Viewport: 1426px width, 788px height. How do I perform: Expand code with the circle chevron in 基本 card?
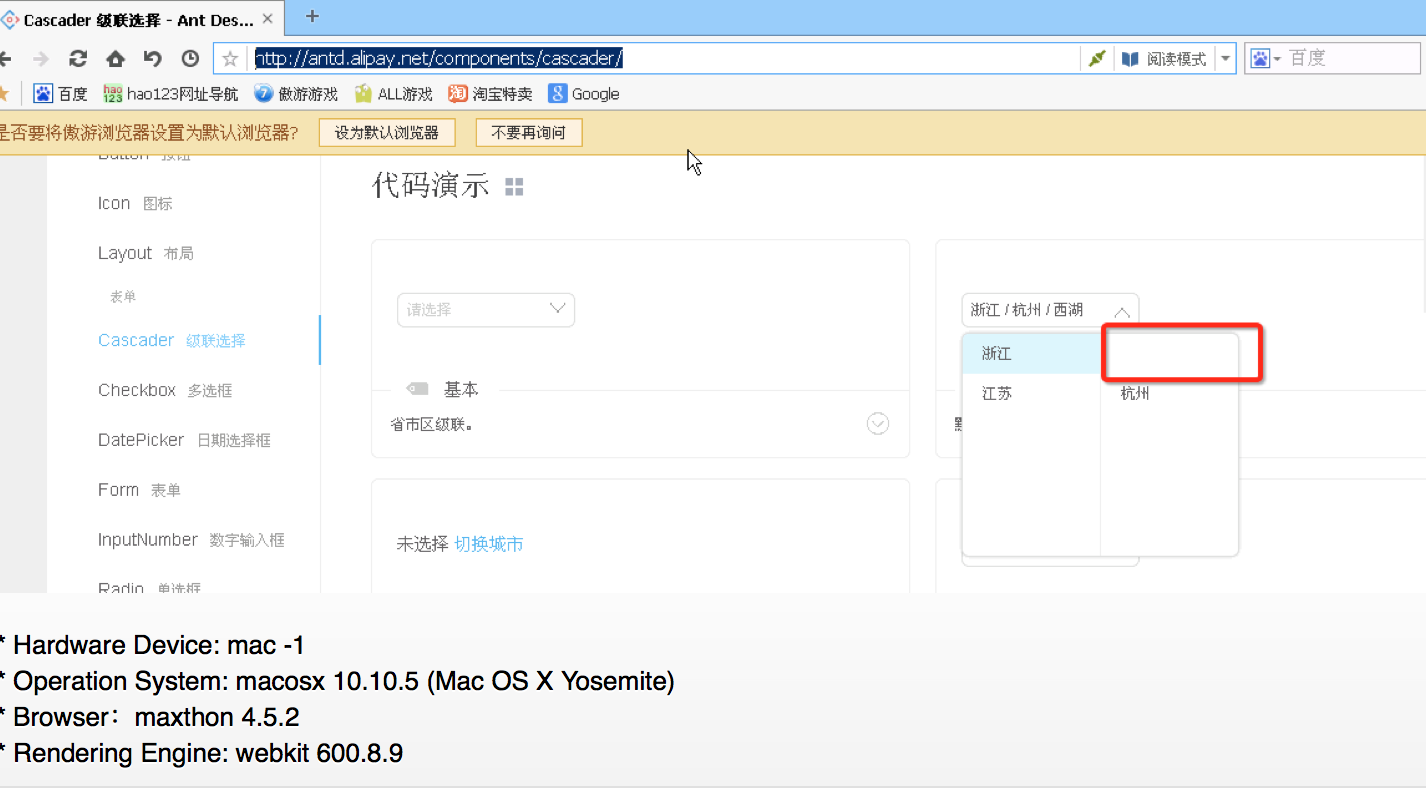tap(878, 423)
